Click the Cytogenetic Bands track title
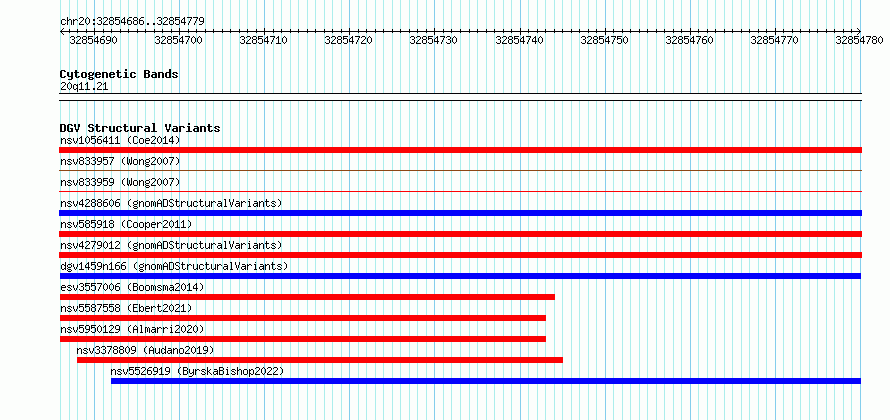This screenshot has width=890, height=420. 119,74
